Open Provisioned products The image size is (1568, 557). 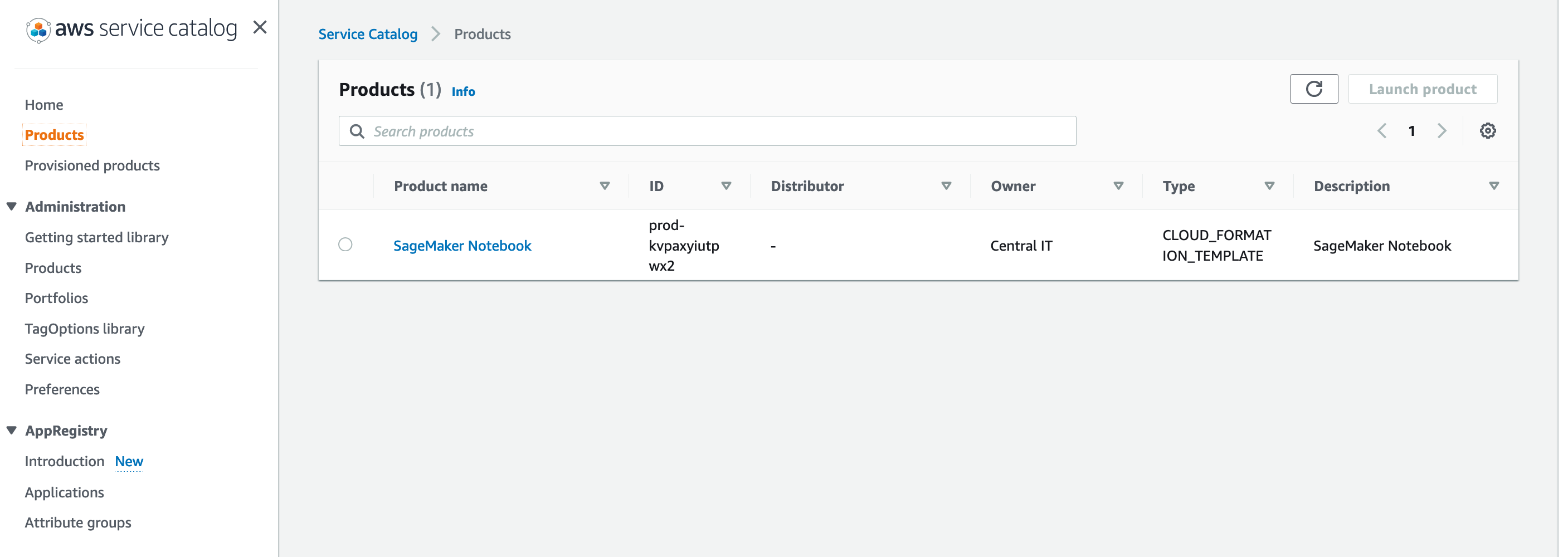pyautogui.click(x=92, y=165)
